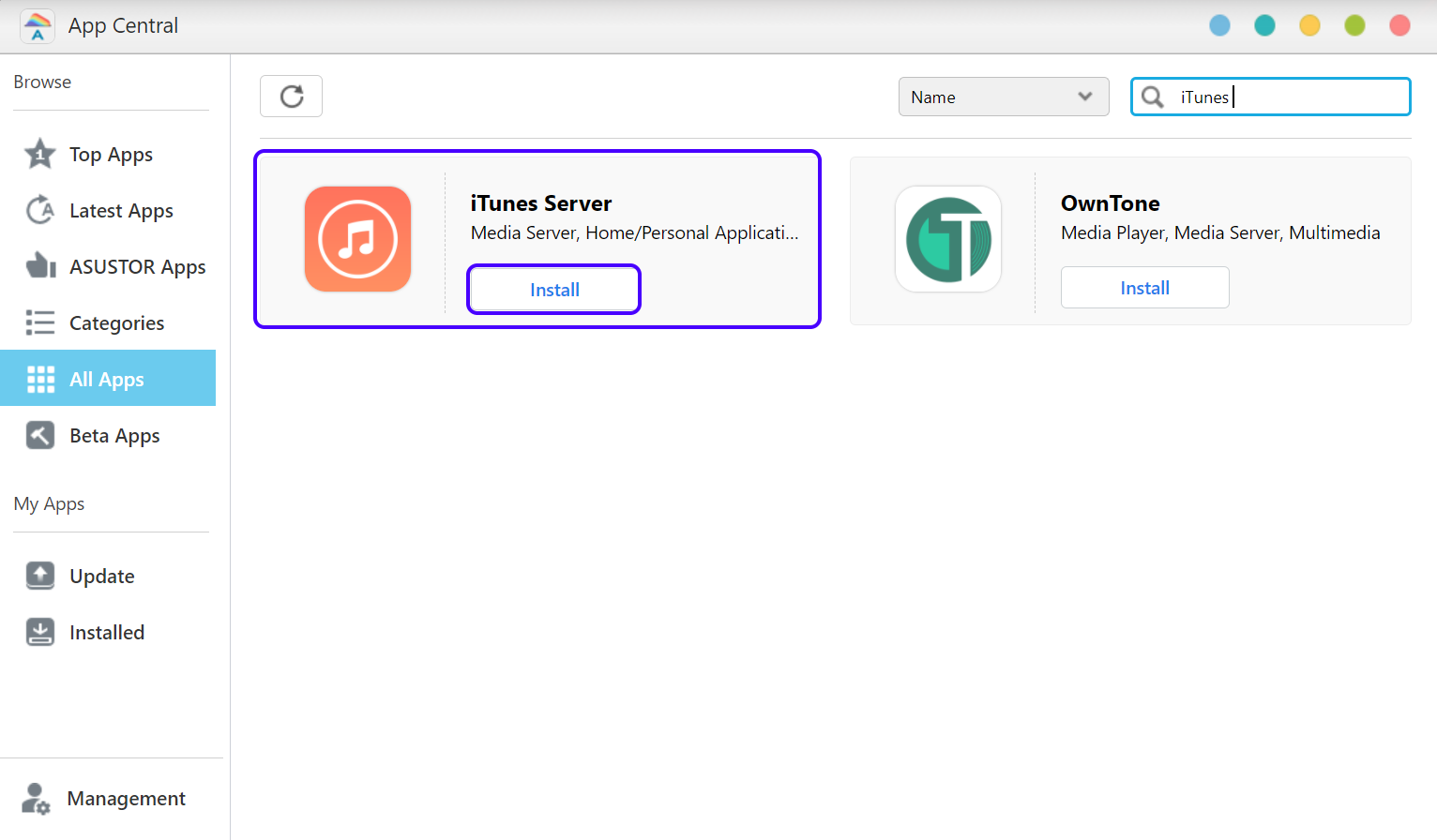This screenshot has width=1437, height=840.
Task: Click the OwnTone app icon
Action: coord(947,239)
